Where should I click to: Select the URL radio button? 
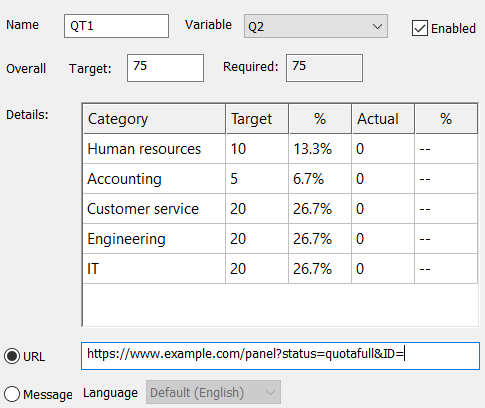12,356
